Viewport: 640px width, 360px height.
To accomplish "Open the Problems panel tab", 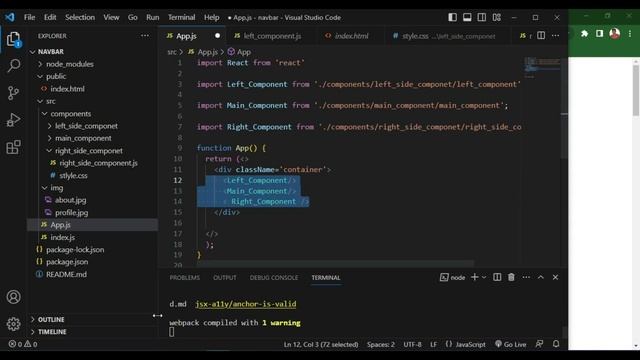I will pos(184,278).
